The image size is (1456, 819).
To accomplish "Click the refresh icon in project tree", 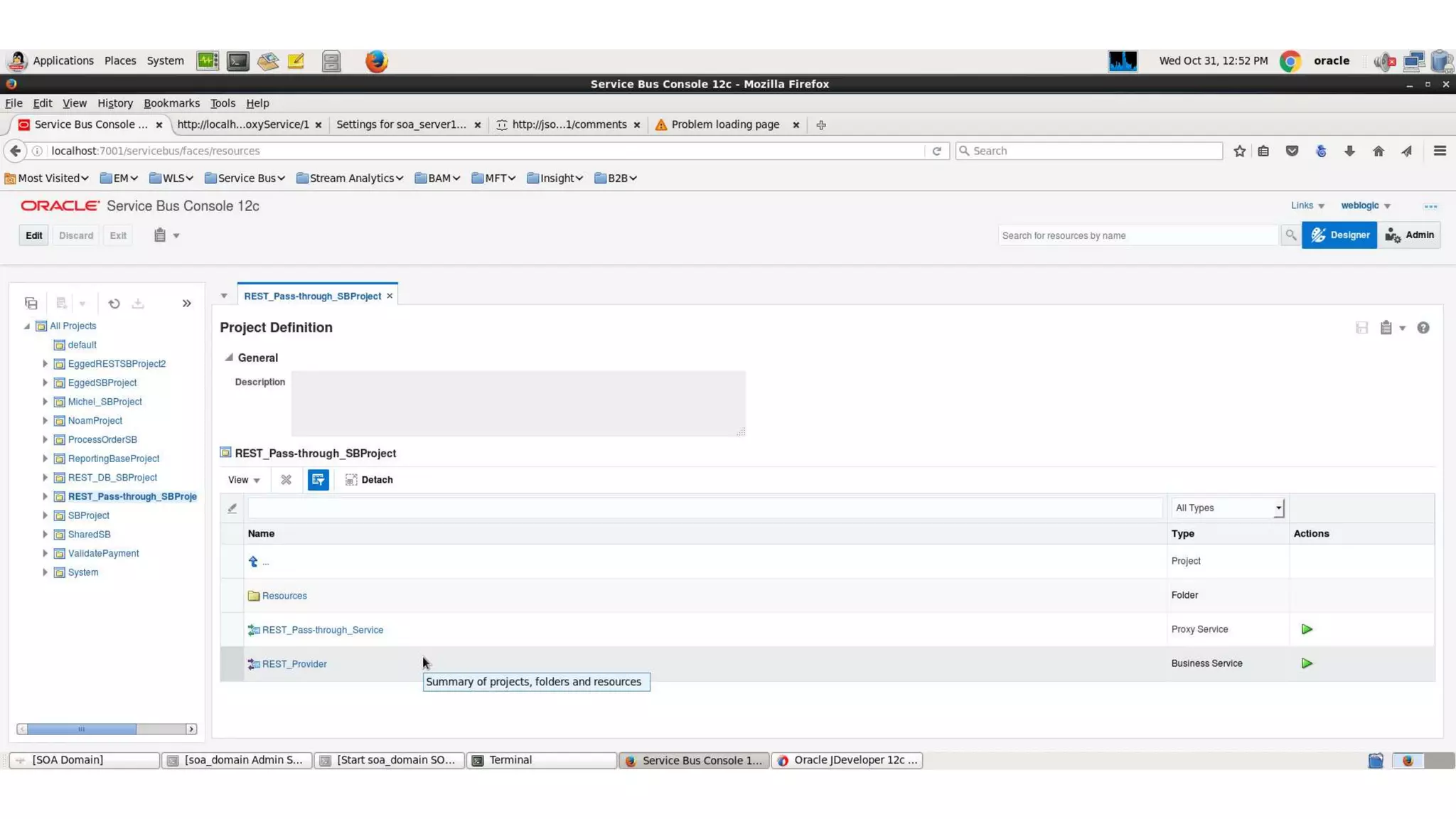I will (114, 304).
